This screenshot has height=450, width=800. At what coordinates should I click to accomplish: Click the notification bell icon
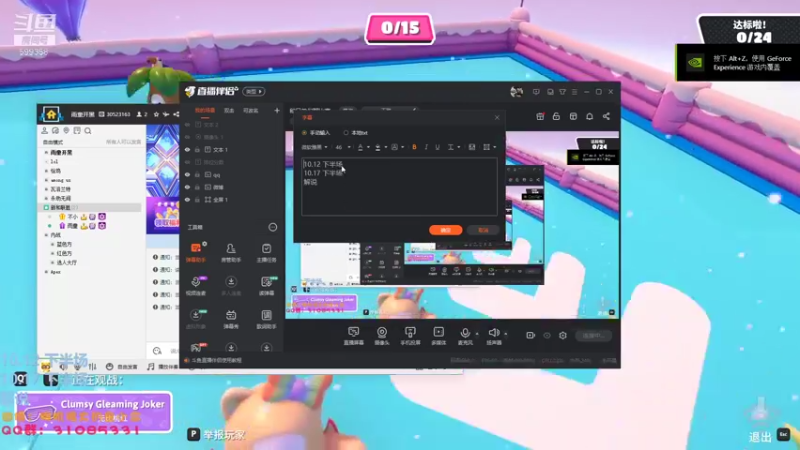[589, 116]
